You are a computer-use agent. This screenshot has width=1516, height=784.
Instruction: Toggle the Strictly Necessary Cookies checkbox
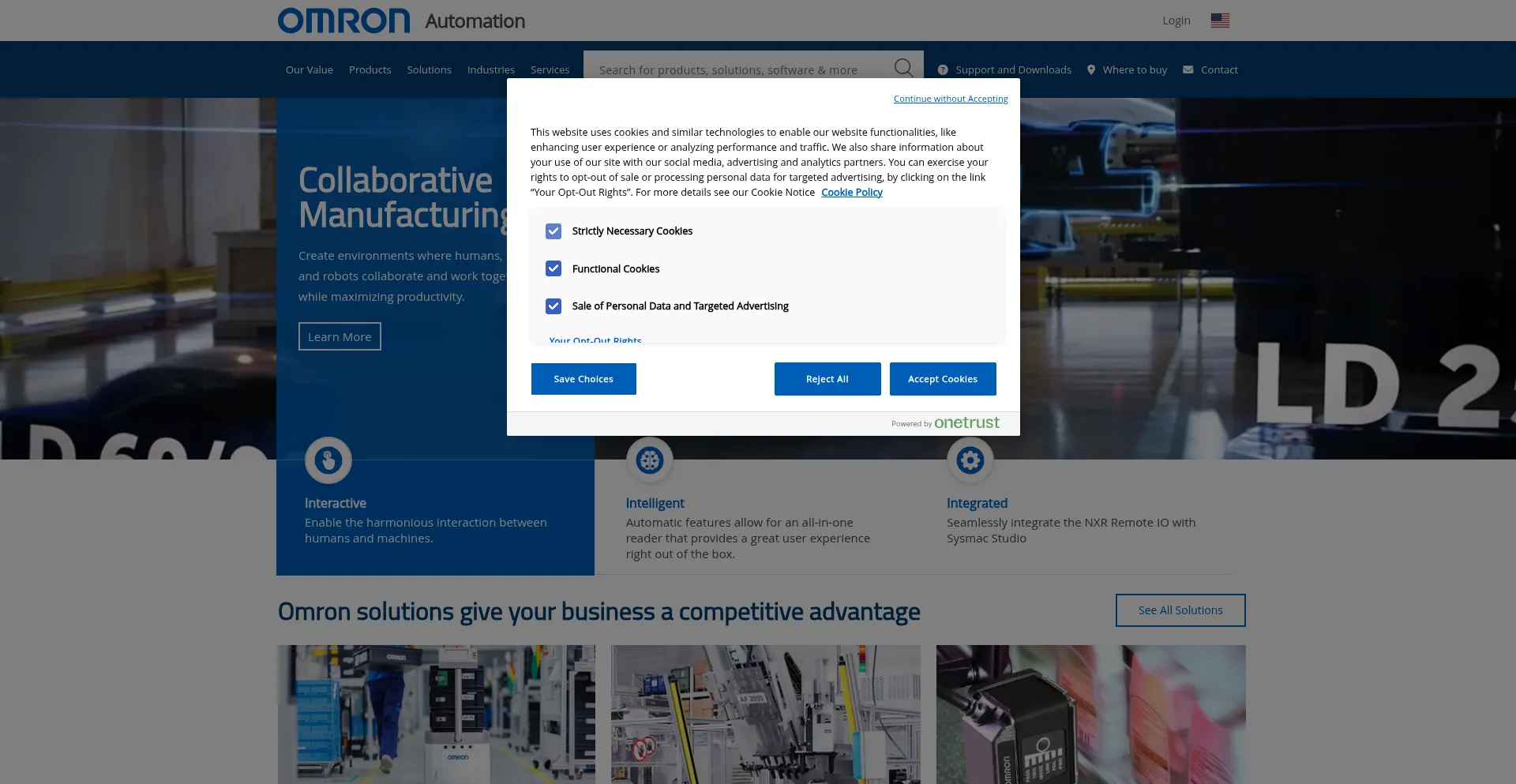tap(553, 231)
